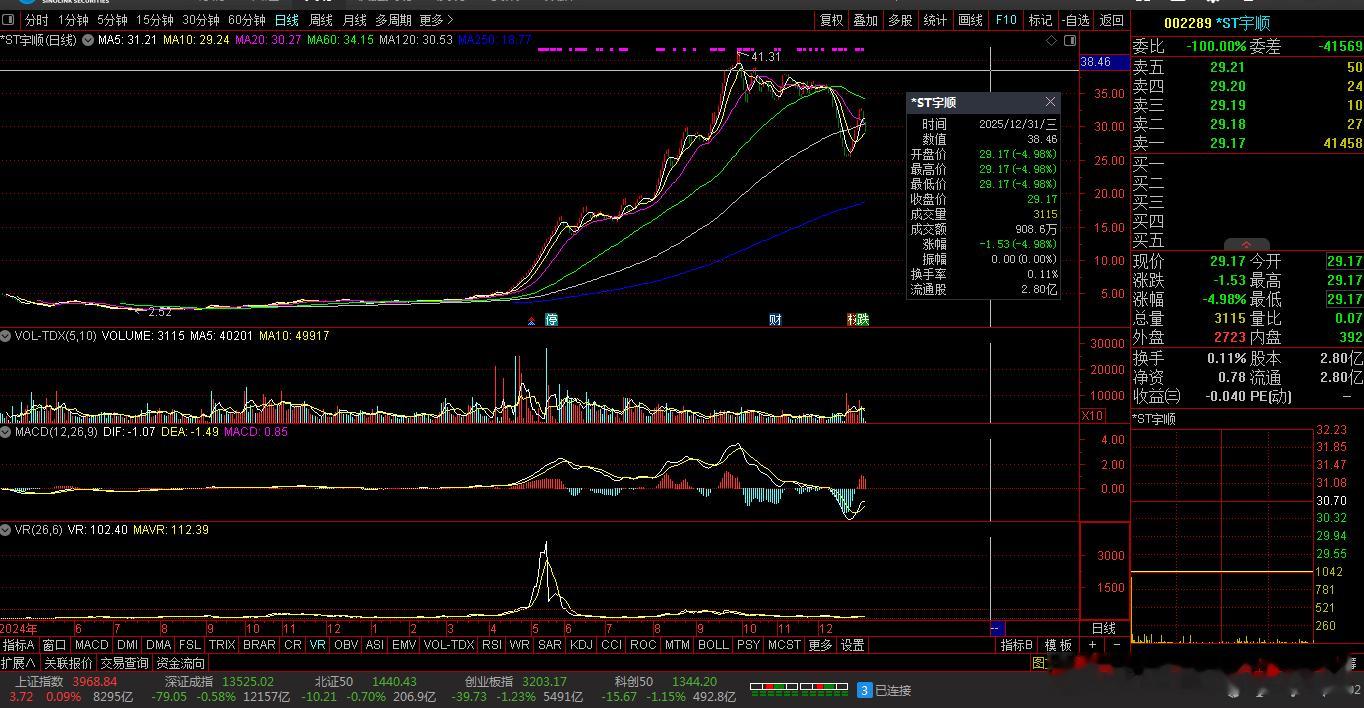This screenshot has height=708, width=1364.
Task: Select the 日线 daily chart tab
Action: pos(287,20)
